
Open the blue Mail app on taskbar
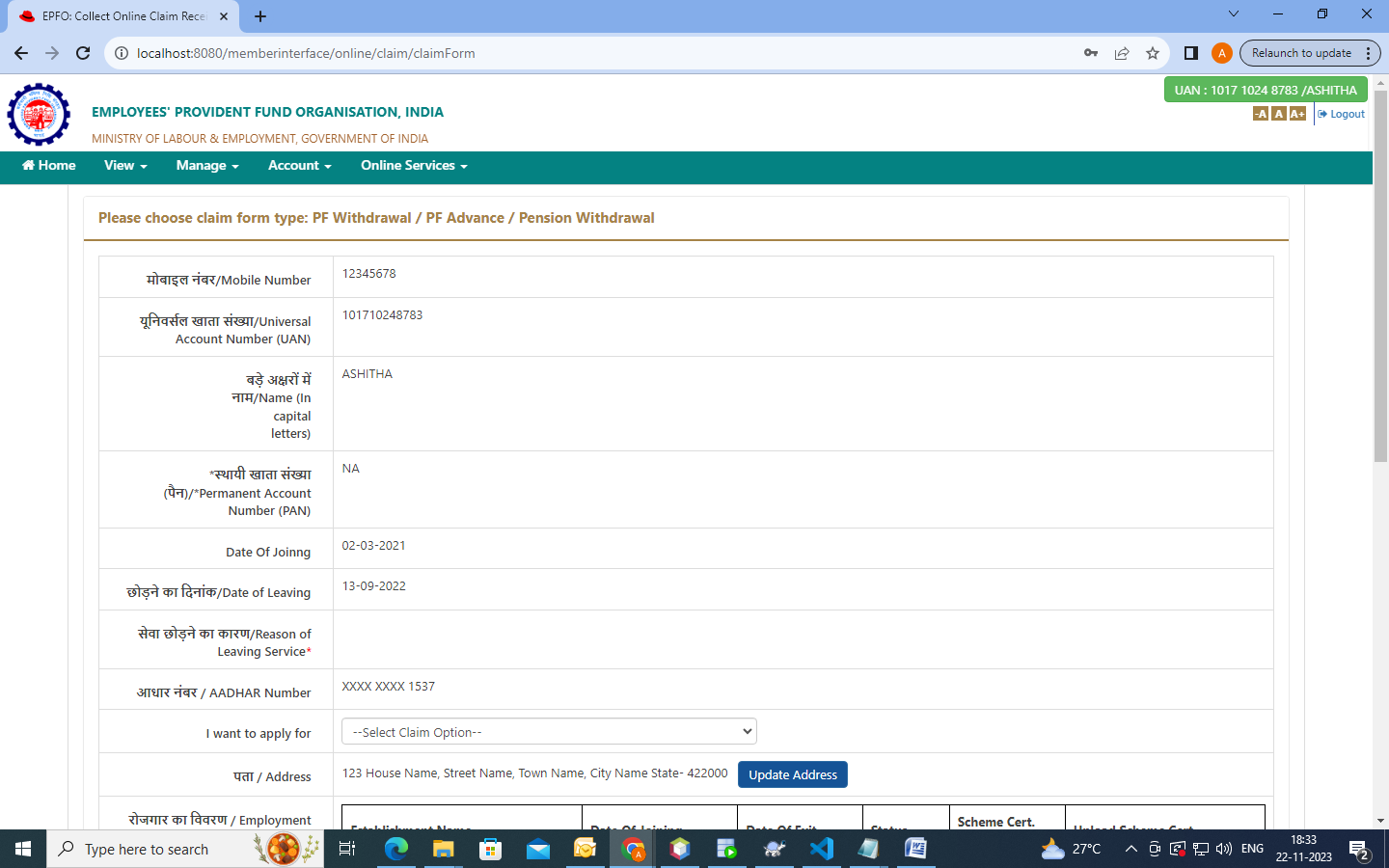[x=538, y=849]
